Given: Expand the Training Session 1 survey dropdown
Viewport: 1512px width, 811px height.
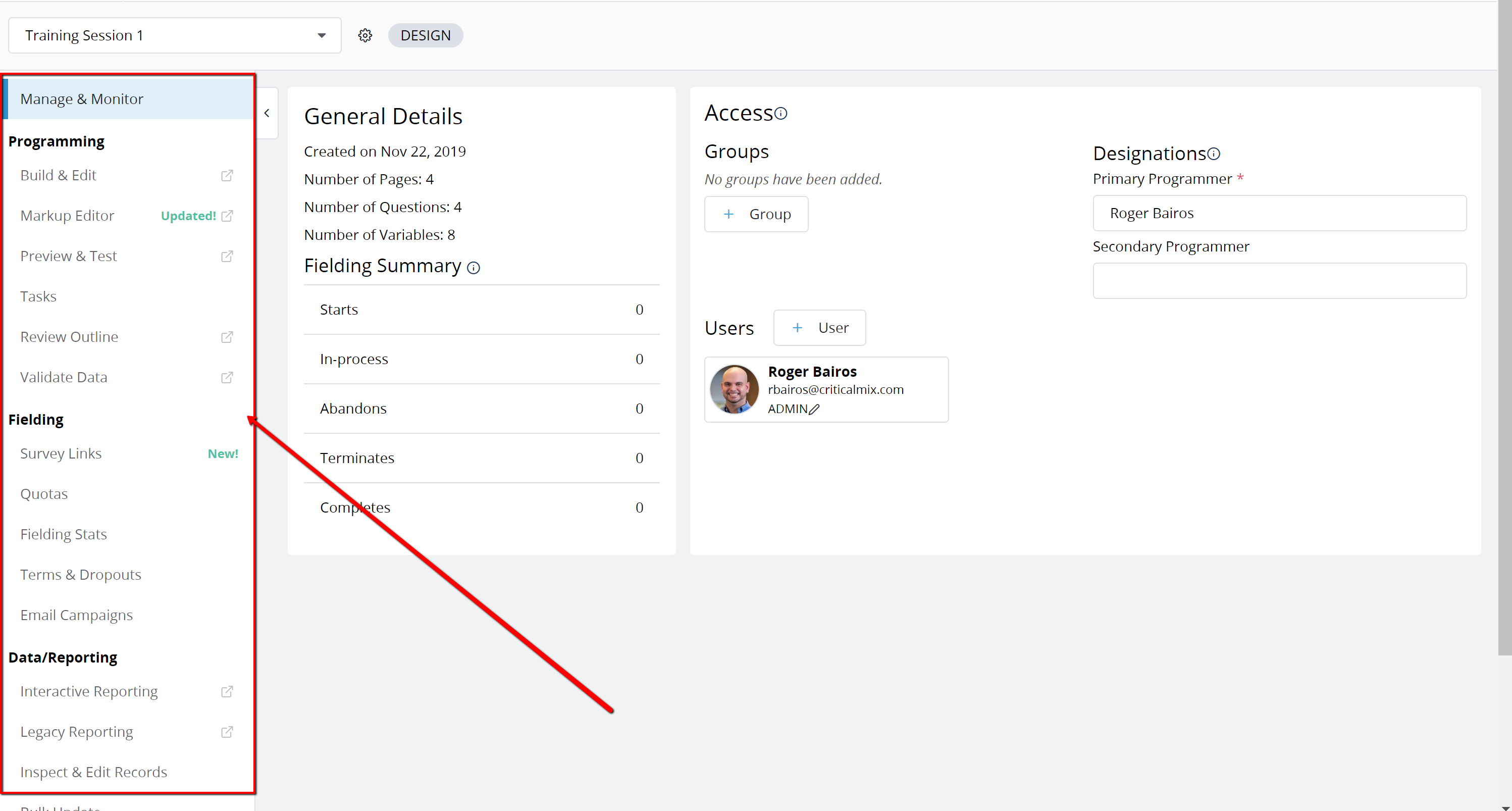Looking at the screenshot, I should pyautogui.click(x=321, y=35).
